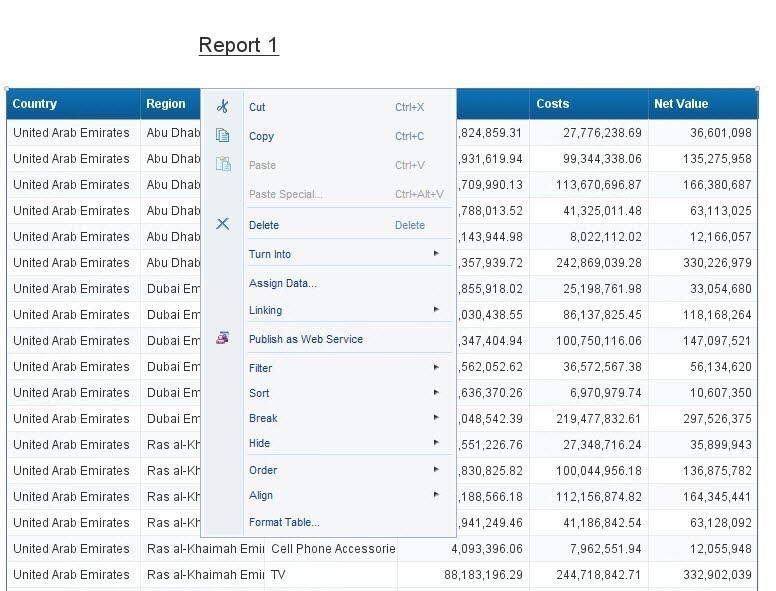Open the Order submenu
The width and height of the screenshot is (776, 591).
coord(263,470)
